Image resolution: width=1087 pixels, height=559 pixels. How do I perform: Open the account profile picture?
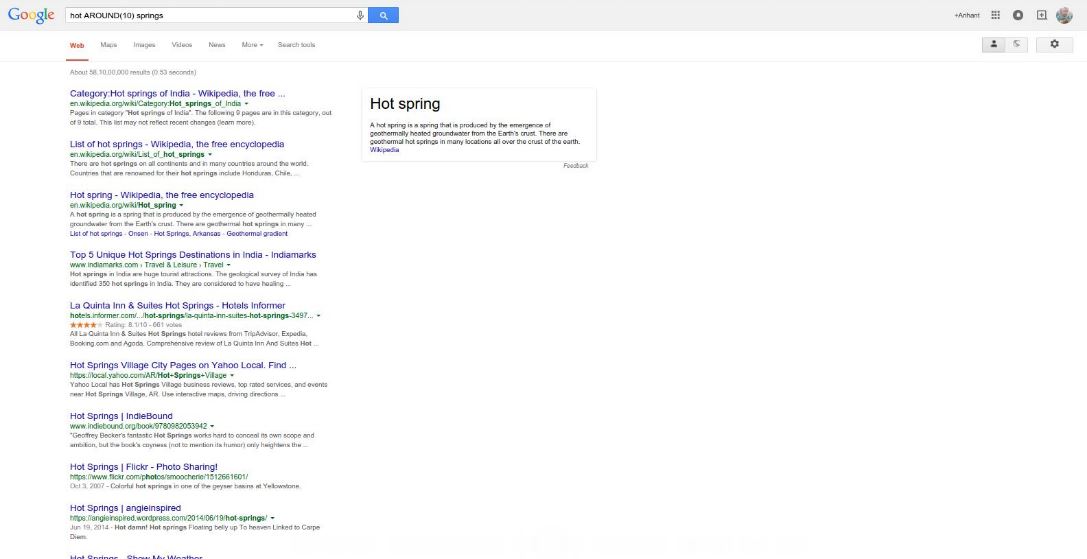click(1064, 15)
